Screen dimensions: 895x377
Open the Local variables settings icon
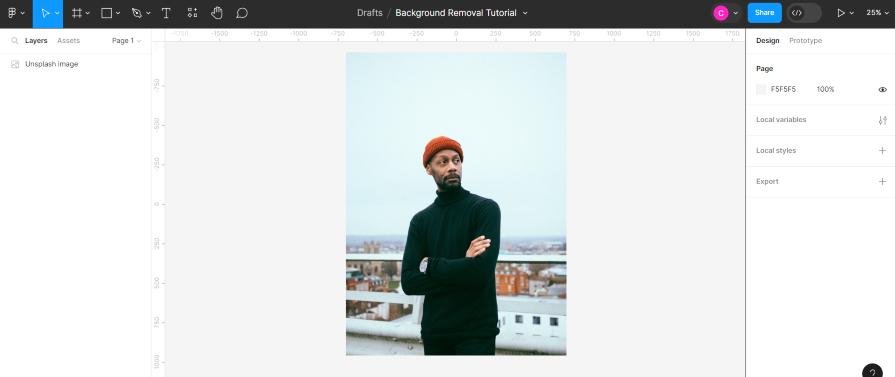coord(882,121)
